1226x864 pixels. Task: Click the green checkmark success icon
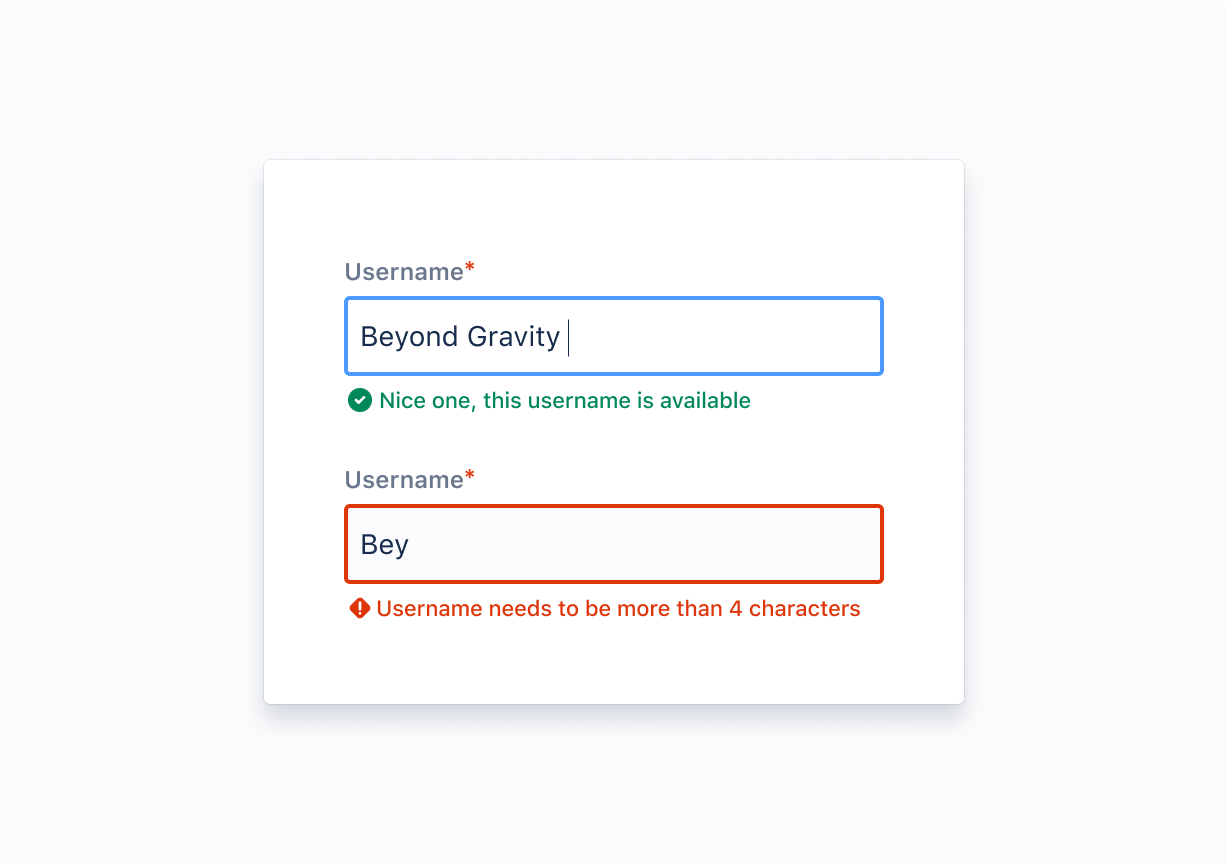359,401
